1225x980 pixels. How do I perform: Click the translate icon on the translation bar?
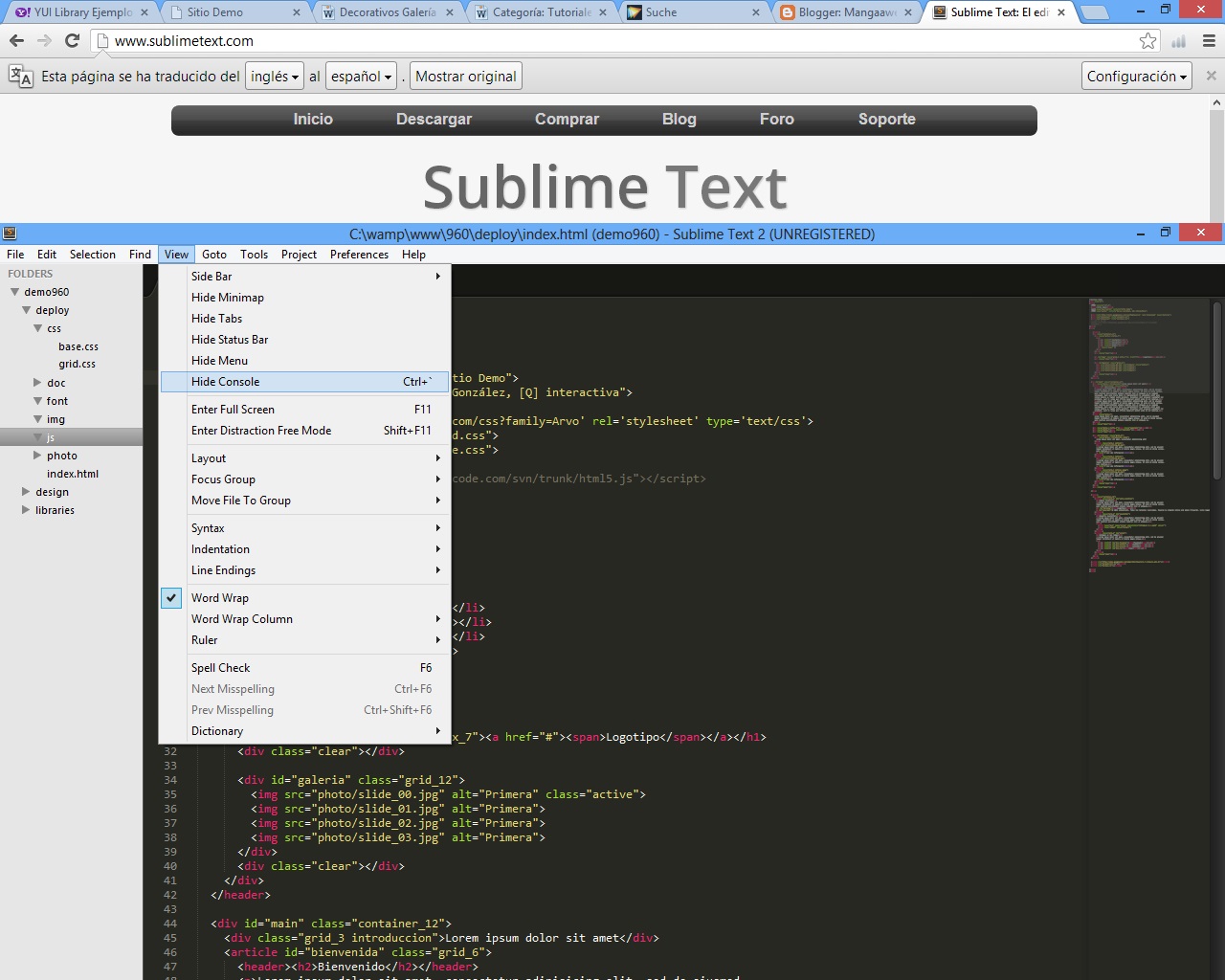19,76
